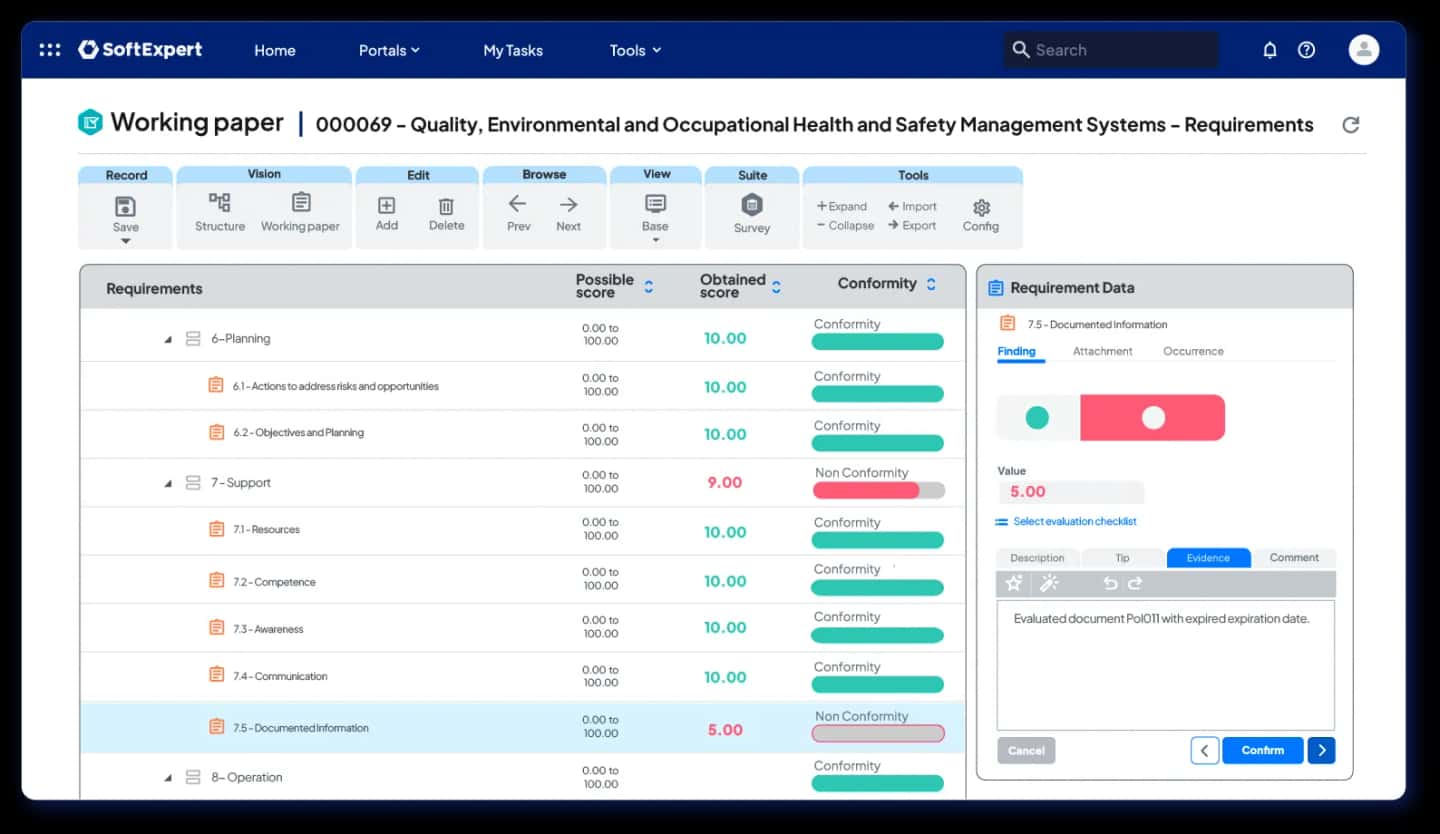Click the Cancel button

click(1026, 750)
